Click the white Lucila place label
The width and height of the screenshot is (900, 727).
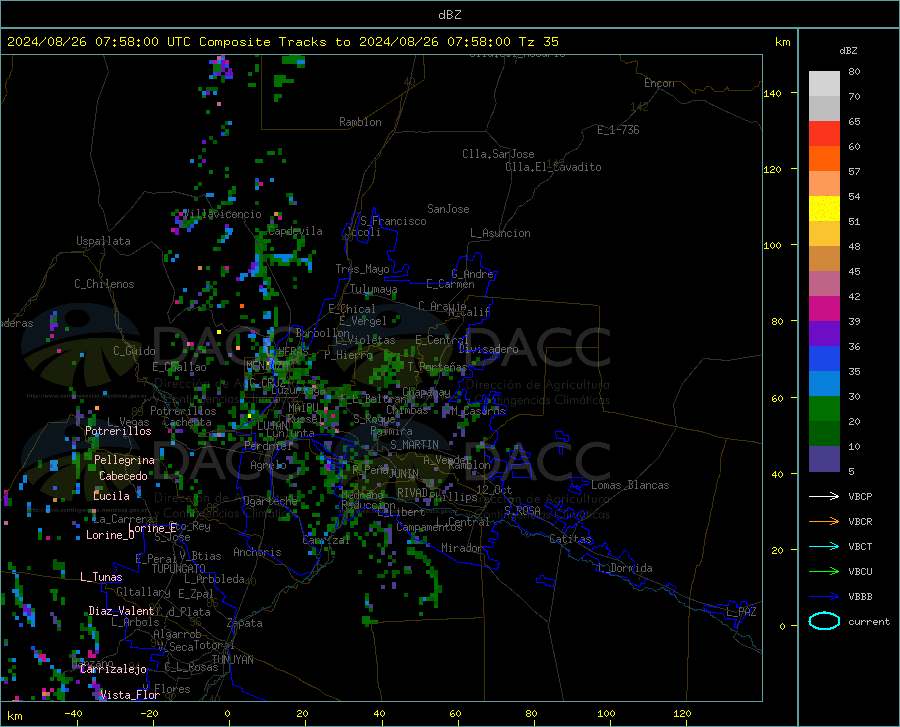111,496
